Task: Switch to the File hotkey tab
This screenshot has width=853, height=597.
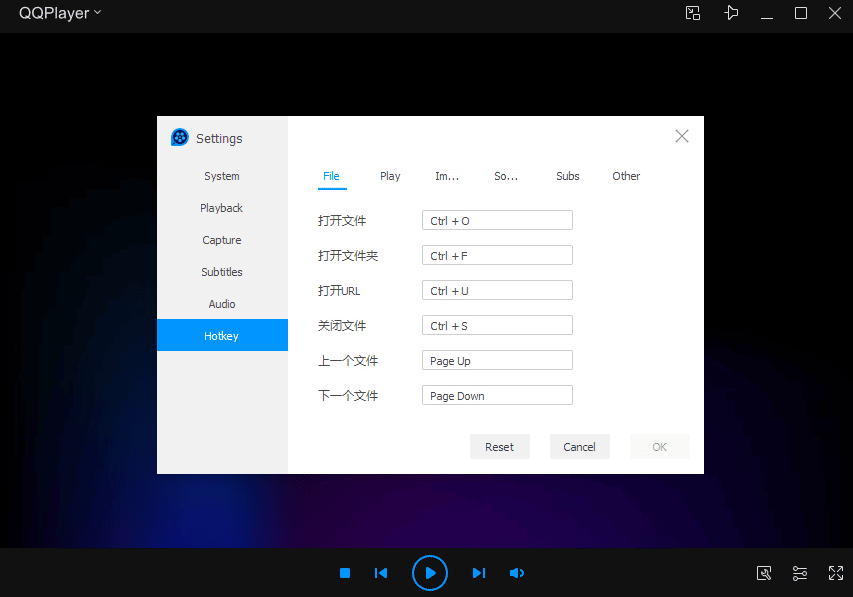Action: pos(331,176)
